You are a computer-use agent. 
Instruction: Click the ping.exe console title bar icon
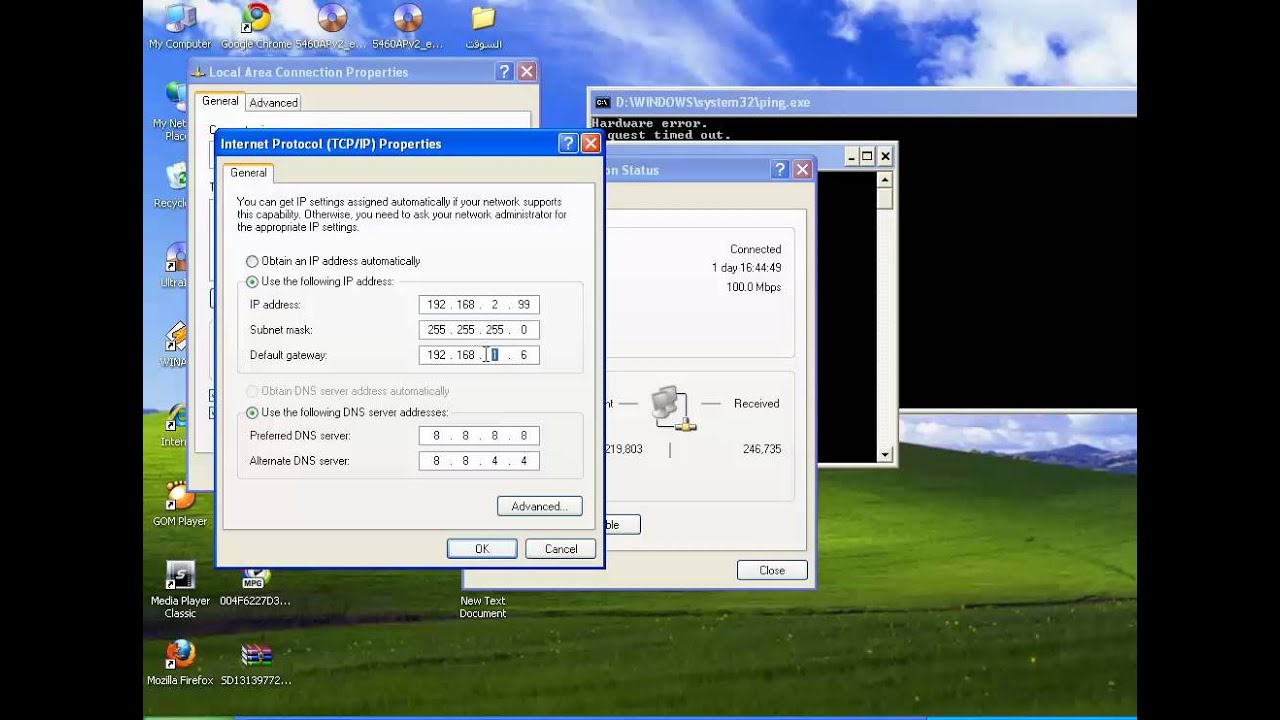point(602,102)
